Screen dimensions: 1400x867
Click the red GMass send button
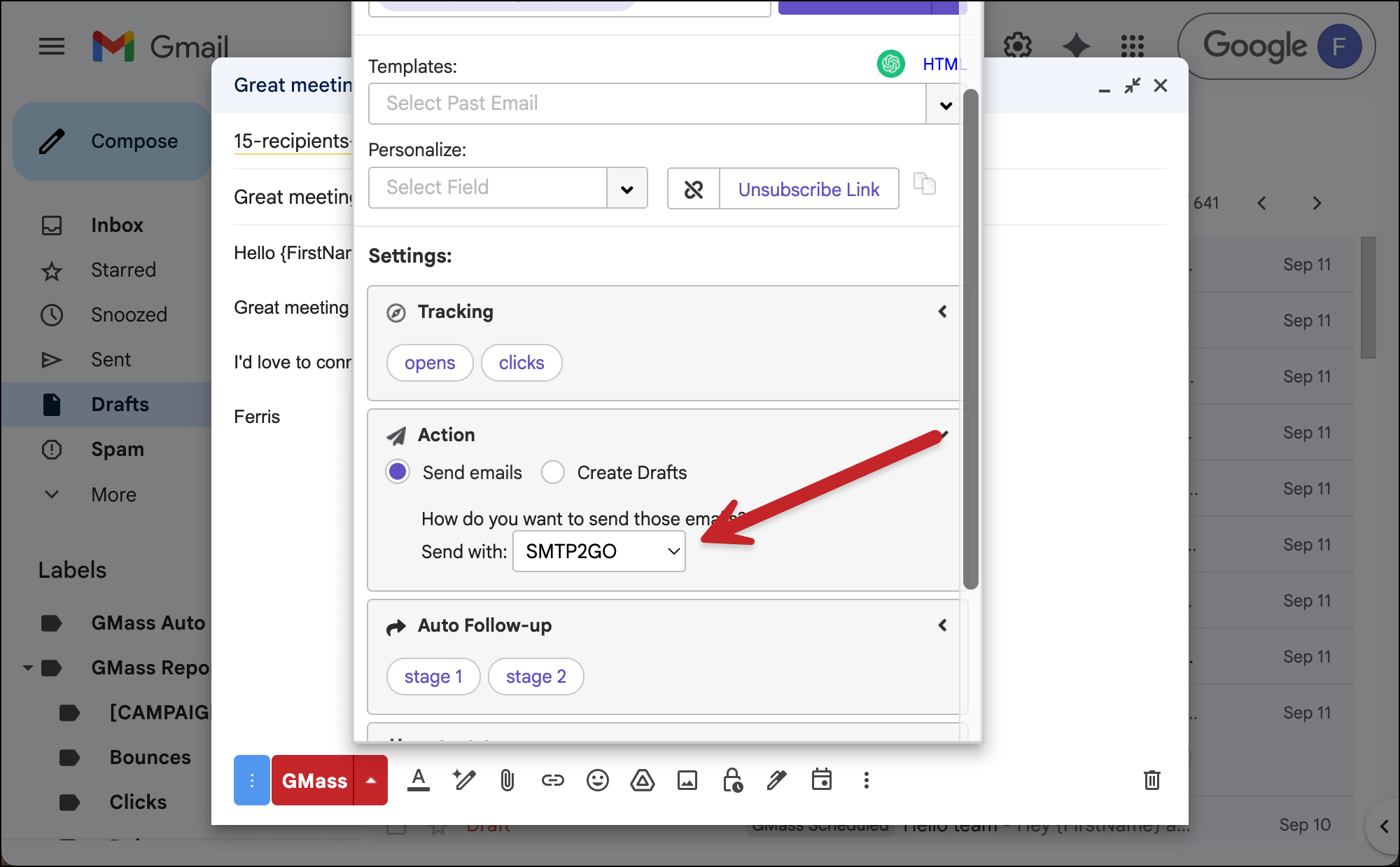point(314,780)
